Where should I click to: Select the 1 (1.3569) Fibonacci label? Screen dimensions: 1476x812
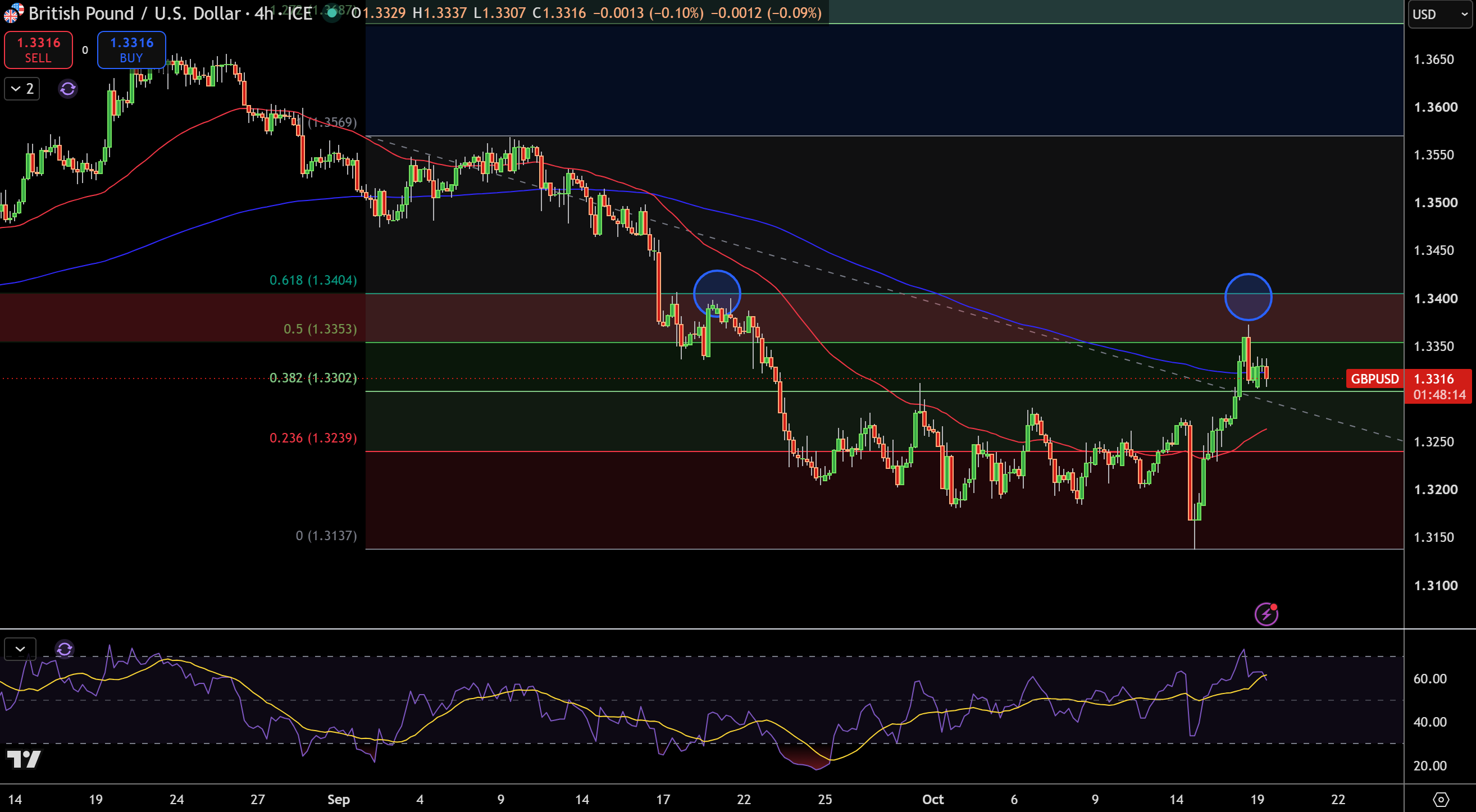coord(328,122)
